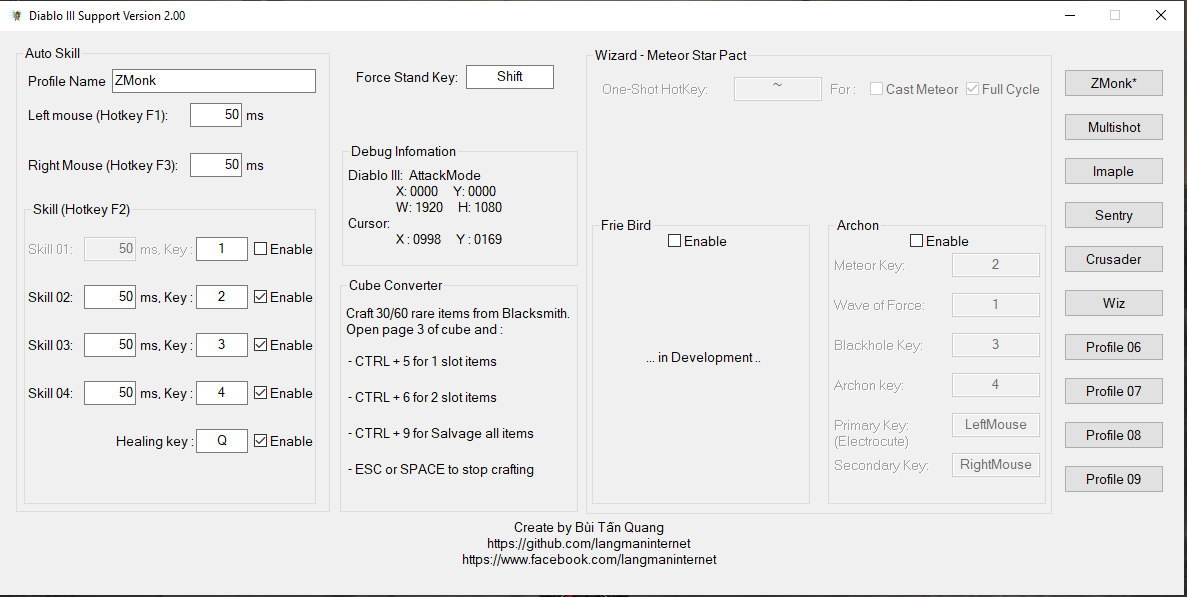The height and width of the screenshot is (597, 1187).
Task: Click the 'Diablo III: AttackMode' debug text
Action: pos(414,176)
